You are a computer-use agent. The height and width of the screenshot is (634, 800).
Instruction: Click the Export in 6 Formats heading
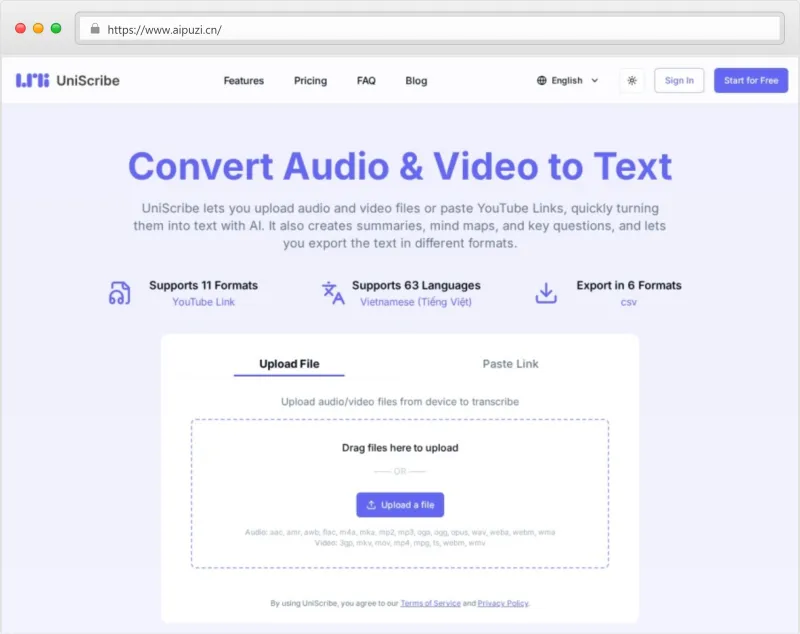(629, 285)
